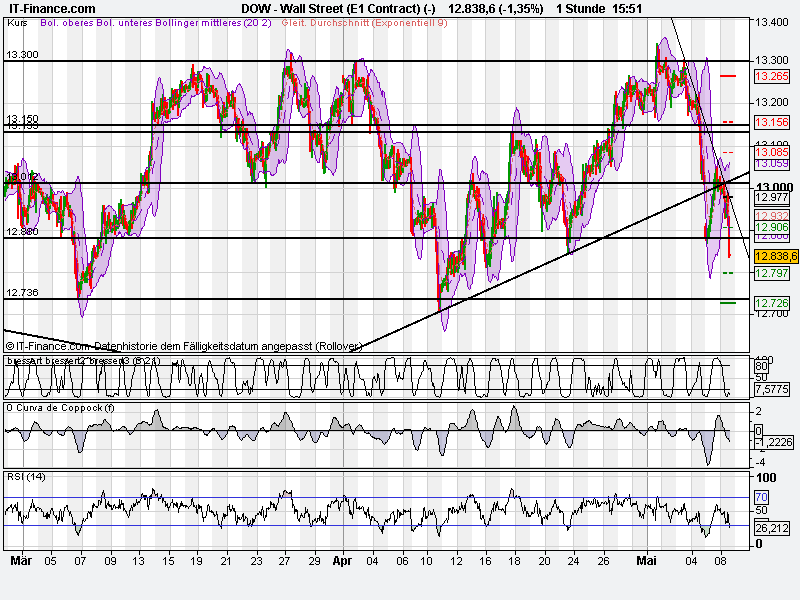800x600 pixels.
Task: Click the purple 13.059 Bollinger value box
Action: coord(772,164)
